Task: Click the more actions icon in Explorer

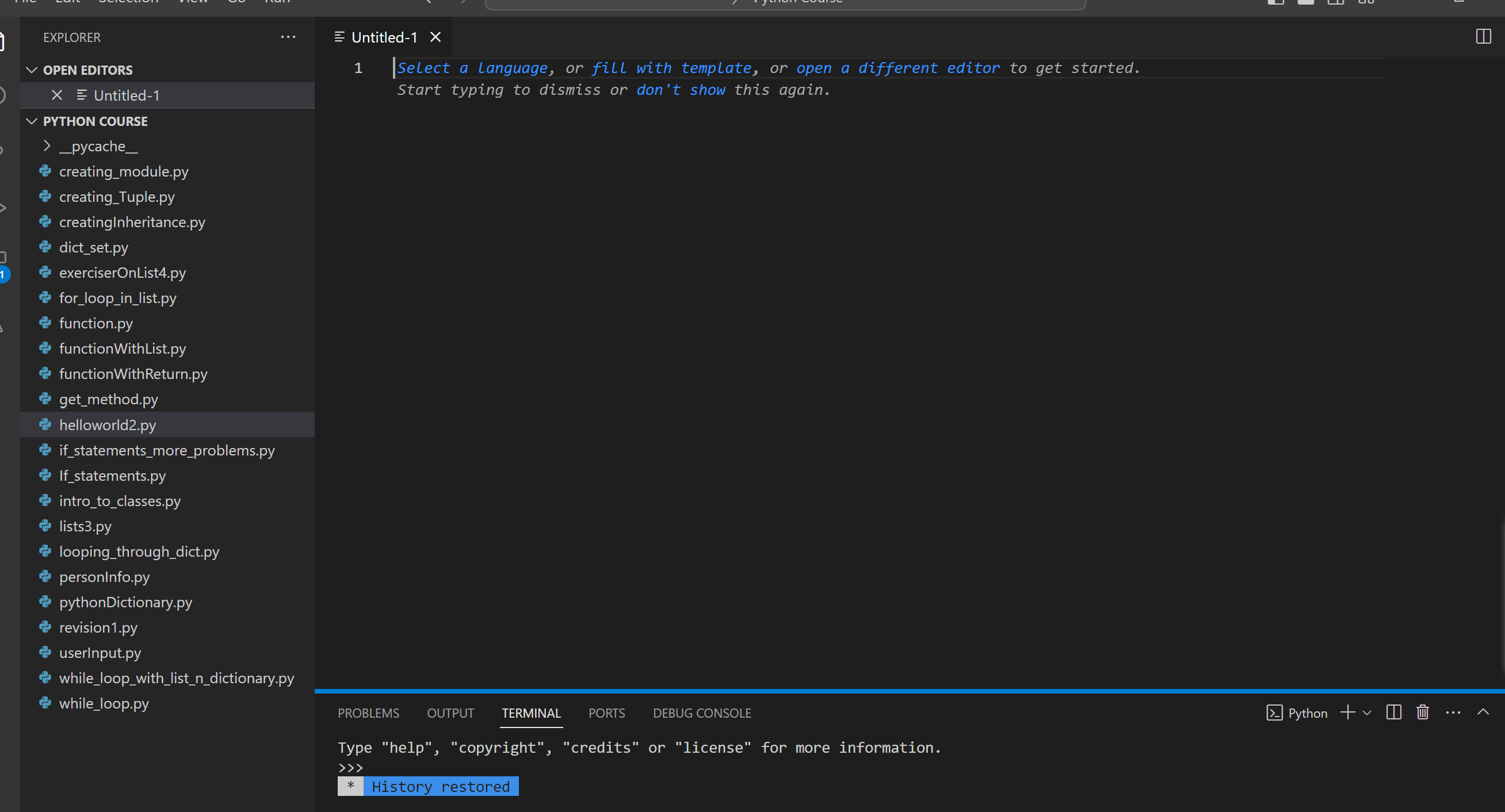Action: click(x=288, y=36)
